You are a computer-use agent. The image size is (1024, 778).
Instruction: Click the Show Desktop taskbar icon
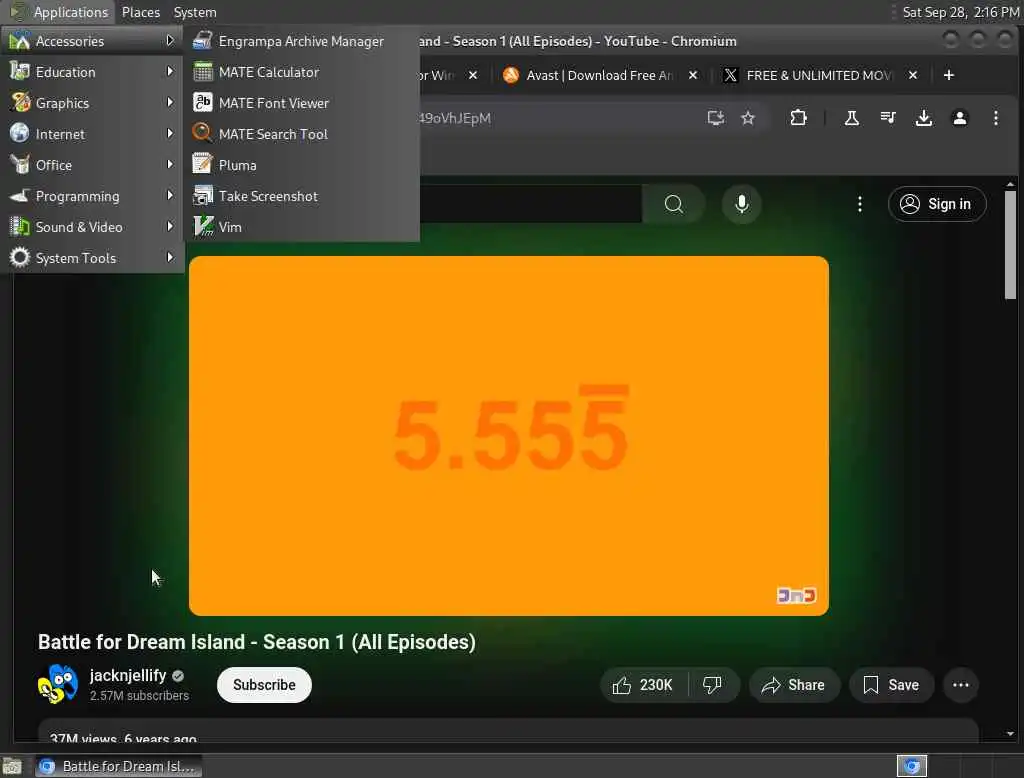[x=12, y=766]
